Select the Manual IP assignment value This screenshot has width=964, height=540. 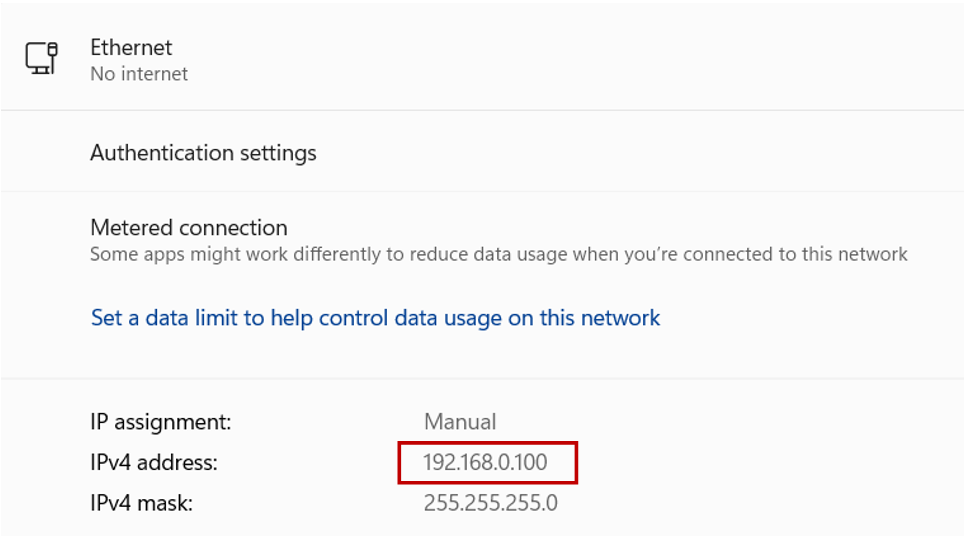click(x=460, y=422)
